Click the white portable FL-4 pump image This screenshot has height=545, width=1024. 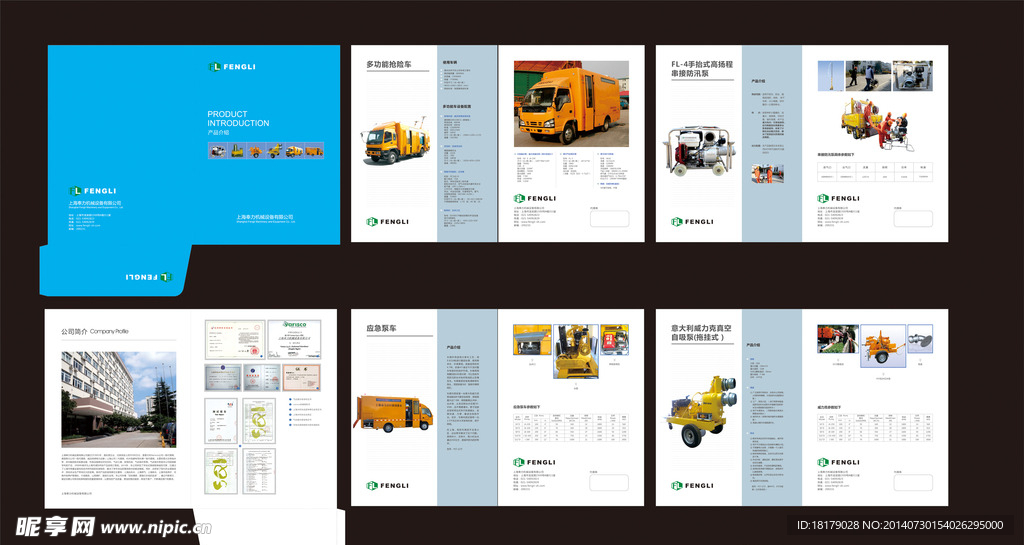(x=700, y=155)
